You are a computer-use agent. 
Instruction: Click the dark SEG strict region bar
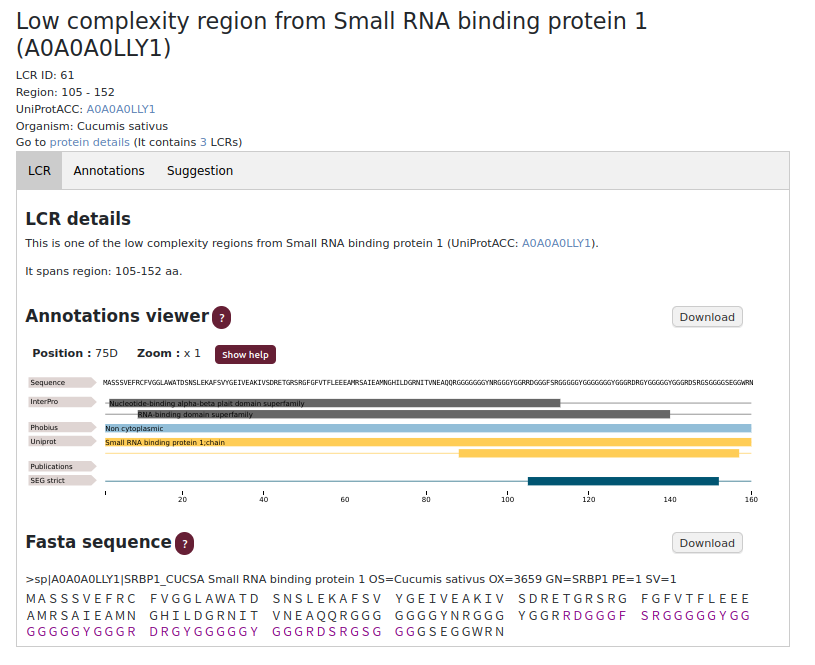point(623,481)
